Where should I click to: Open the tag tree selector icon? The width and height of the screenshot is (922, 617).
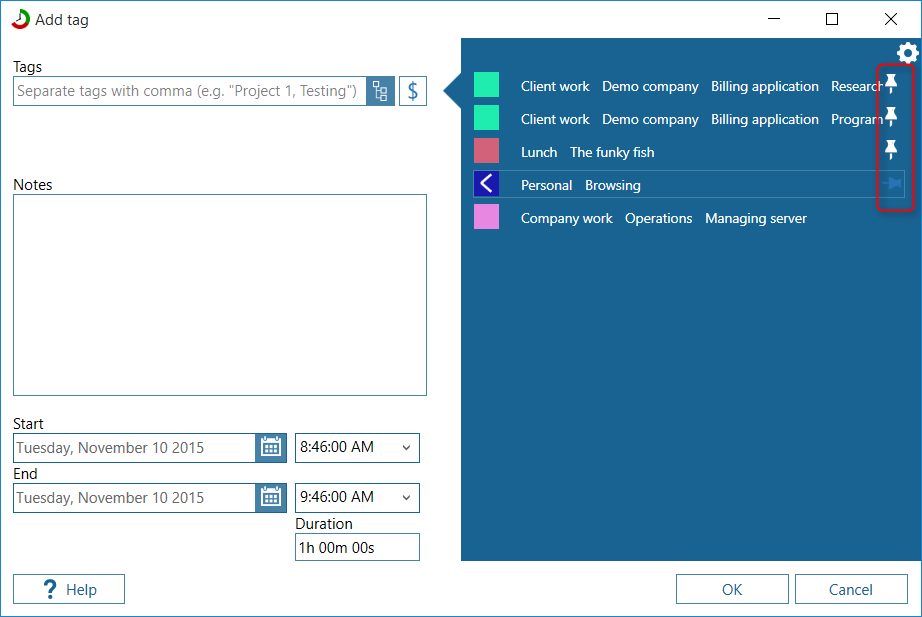(380, 91)
